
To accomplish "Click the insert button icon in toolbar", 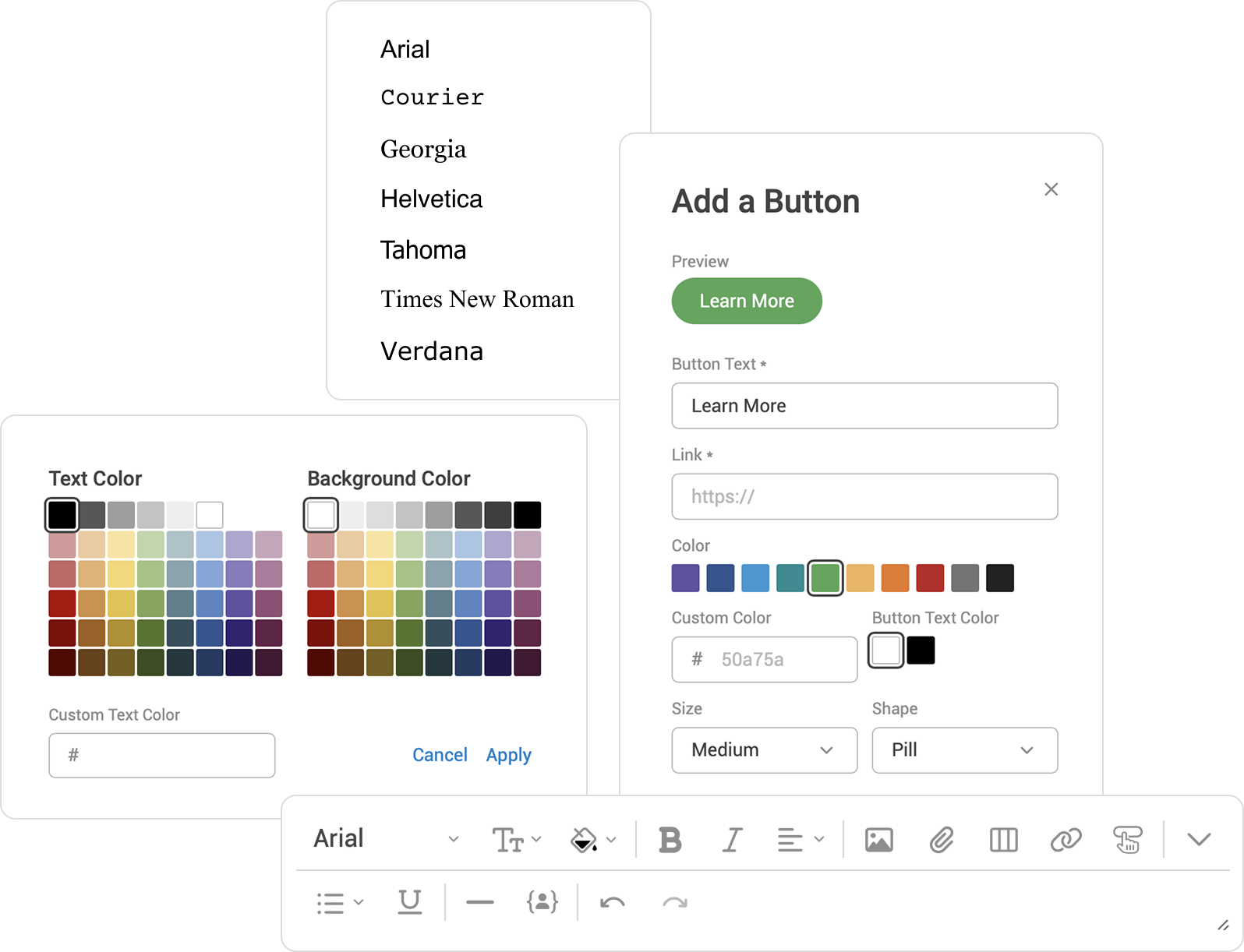I will click(1127, 840).
